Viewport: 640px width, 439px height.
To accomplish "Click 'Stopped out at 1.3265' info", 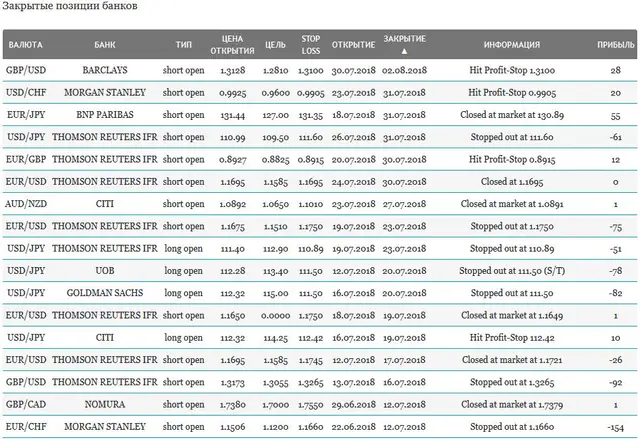I will (x=512, y=382).
